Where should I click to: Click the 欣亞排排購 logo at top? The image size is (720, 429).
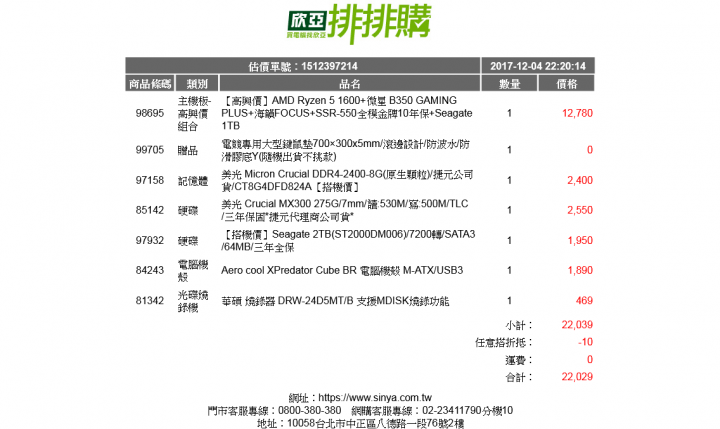coord(359,23)
